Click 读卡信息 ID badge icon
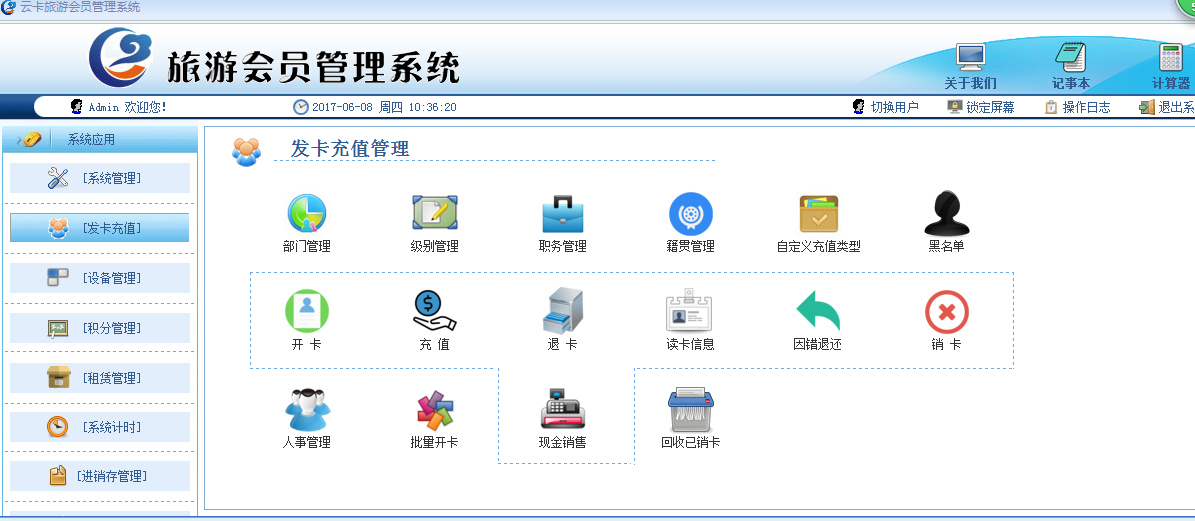 point(689,309)
